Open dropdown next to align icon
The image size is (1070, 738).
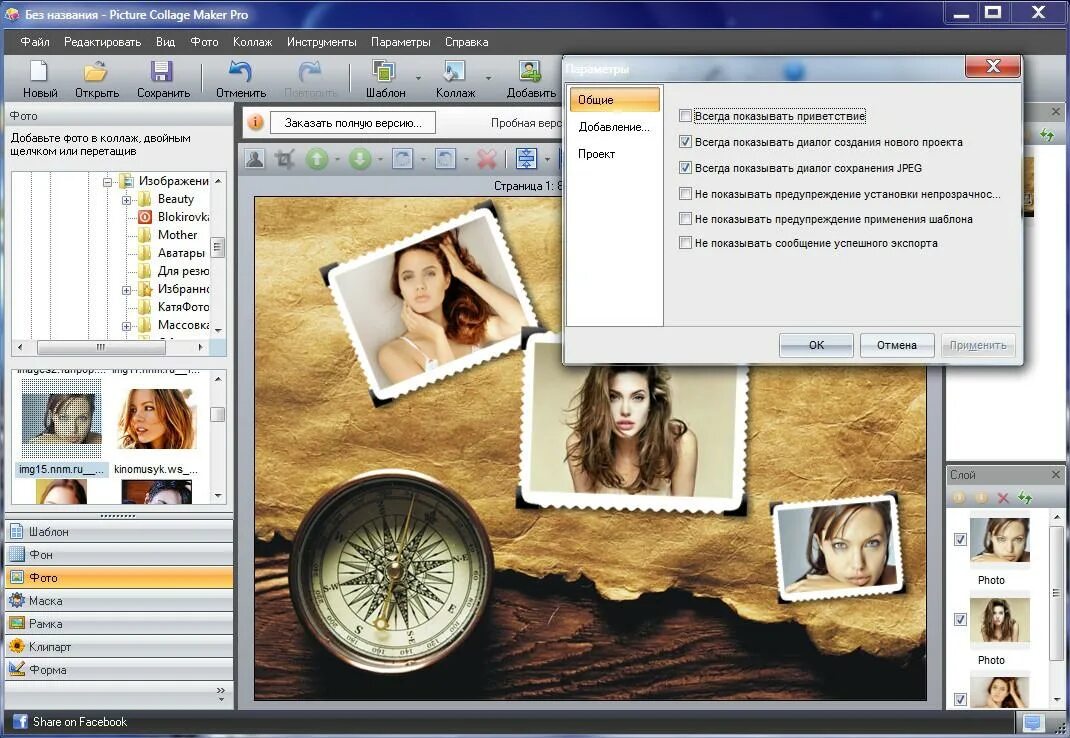(547, 160)
